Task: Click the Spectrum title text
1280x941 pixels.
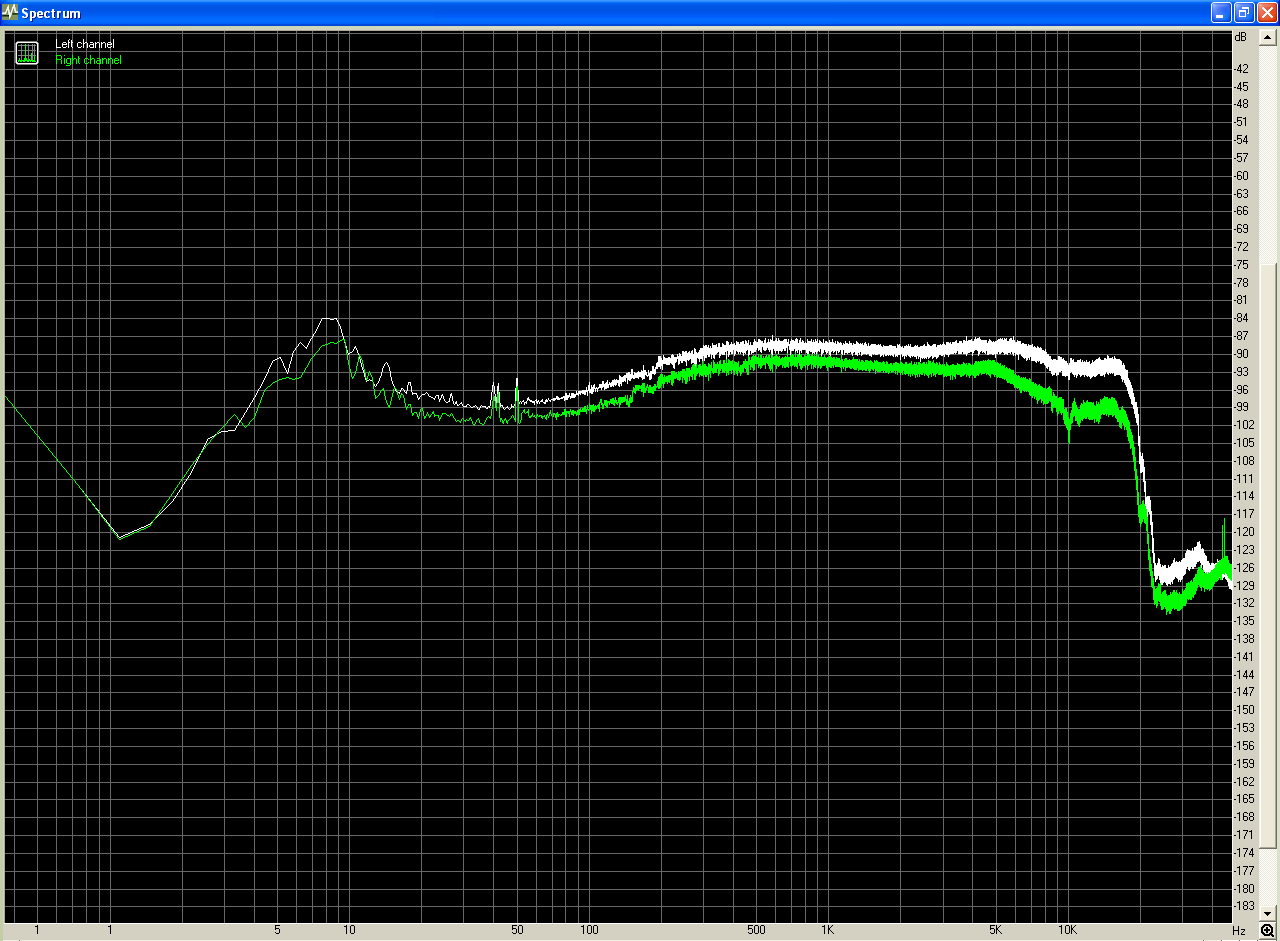Action: (x=51, y=13)
